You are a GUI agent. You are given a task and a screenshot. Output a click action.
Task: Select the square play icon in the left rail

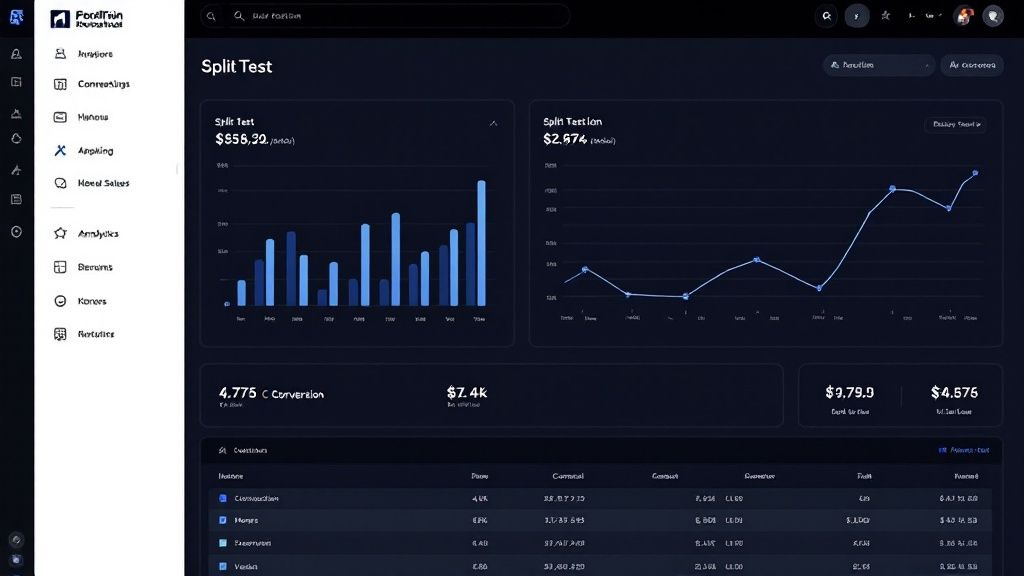coord(16,82)
